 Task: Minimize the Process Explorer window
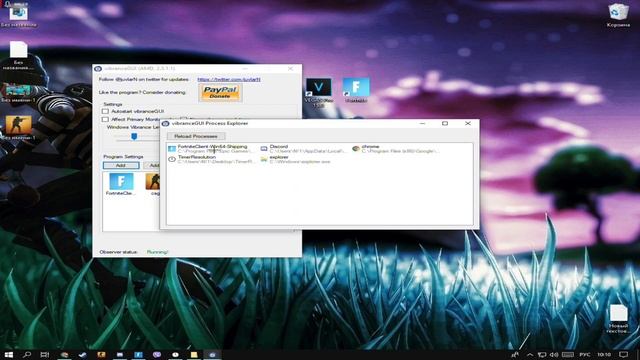tap(422, 123)
